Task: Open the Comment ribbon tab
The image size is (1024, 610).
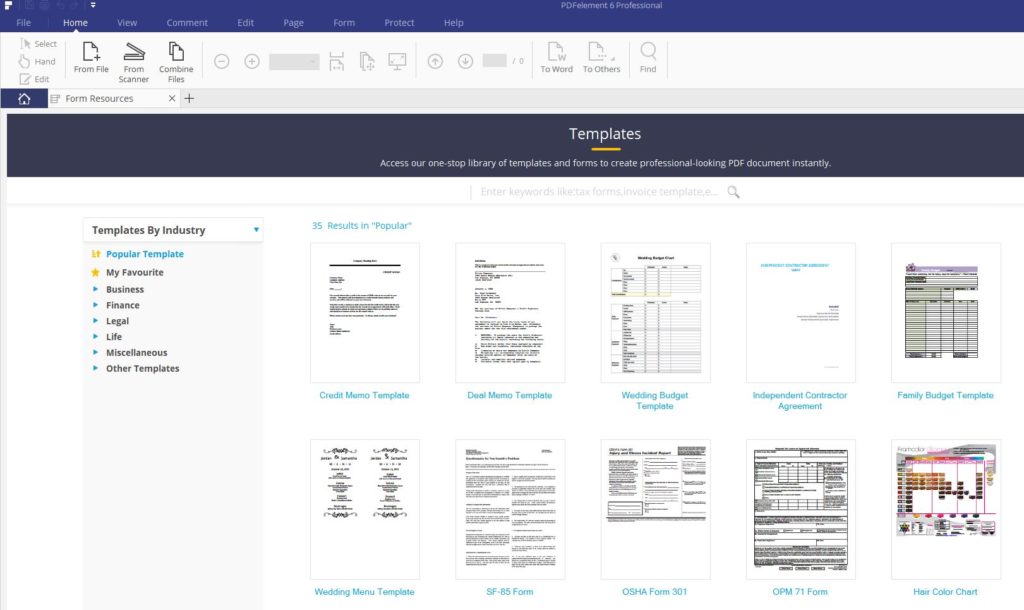Action: click(187, 23)
